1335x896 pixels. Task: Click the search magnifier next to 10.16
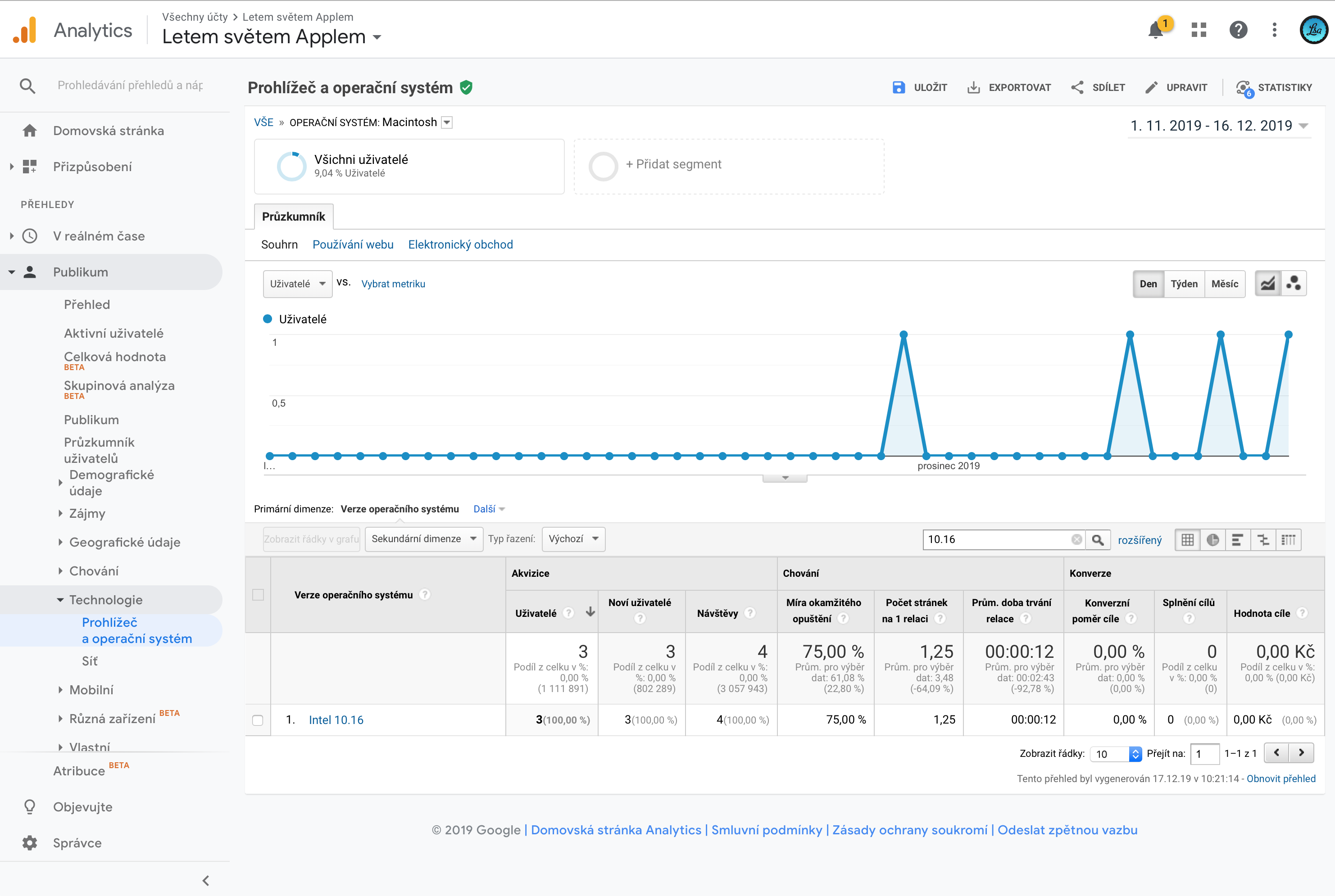click(x=1098, y=539)
